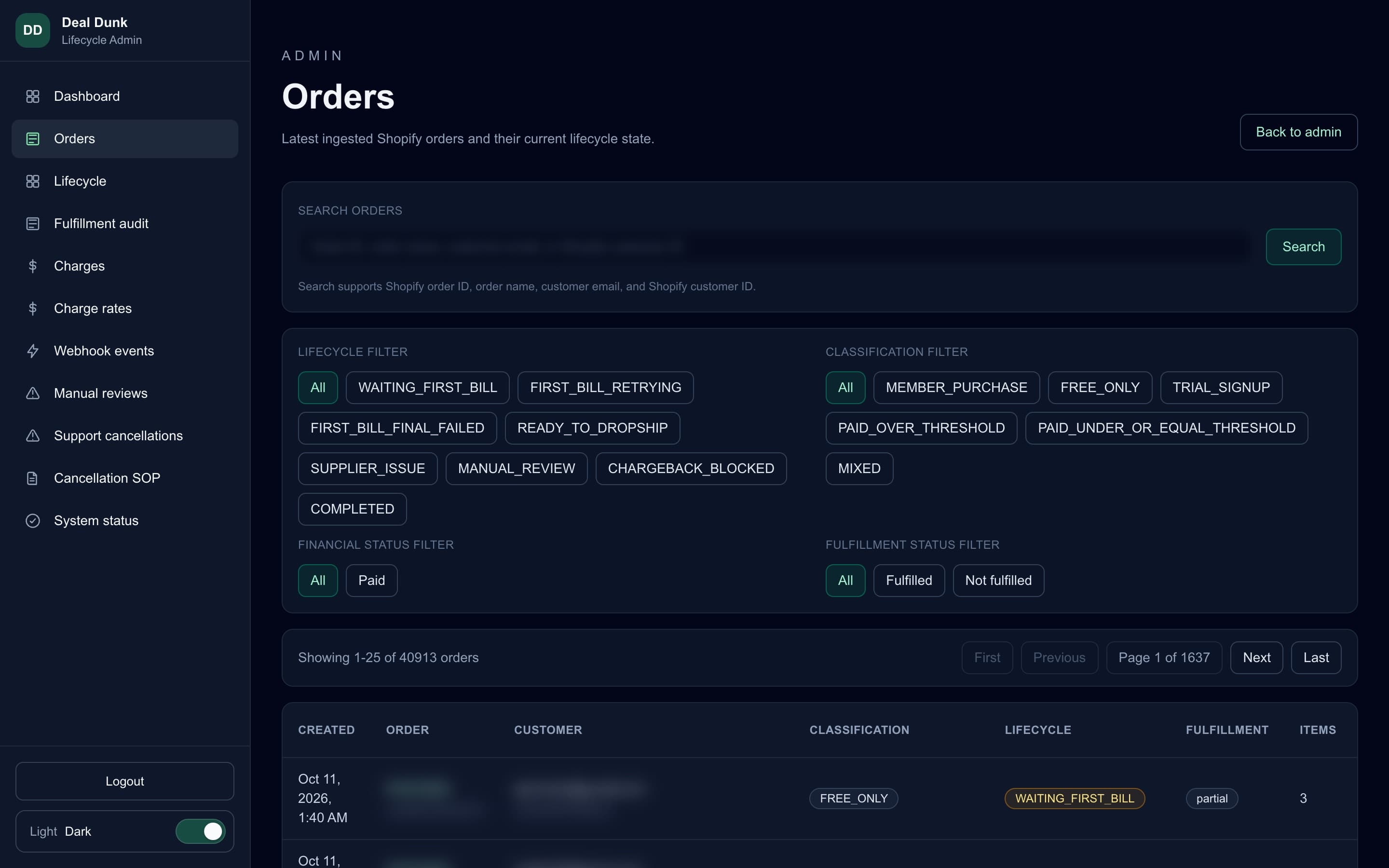Click the Search button
Viewport: 1389px width, 868px height.
click(x=1304, y=247)
